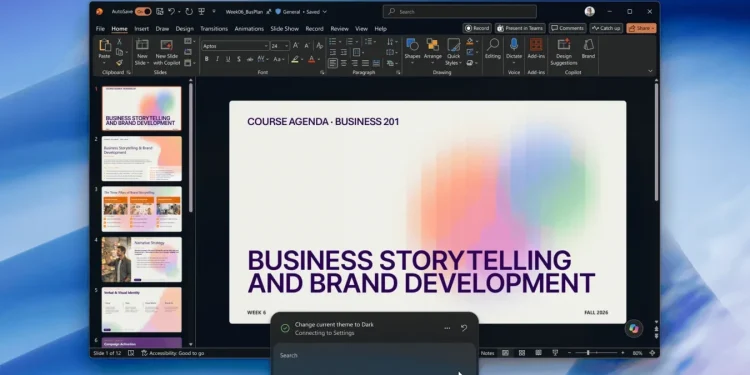Open the File menu
The image size is (750, 375).
[x=100, y=29]
